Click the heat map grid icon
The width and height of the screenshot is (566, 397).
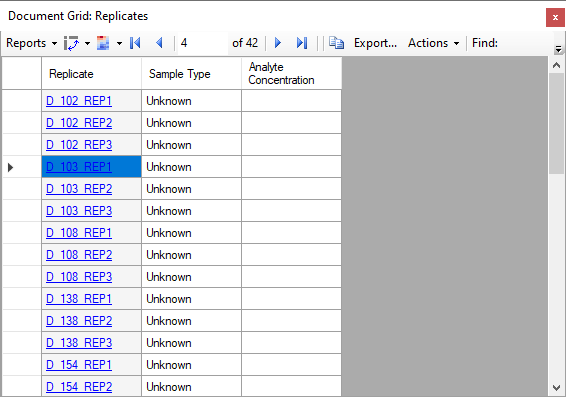[103, 43]
